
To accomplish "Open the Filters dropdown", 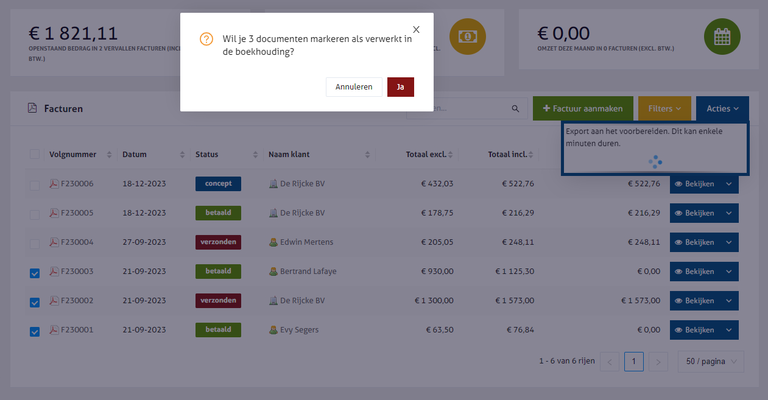I will [x=664, y=108].
